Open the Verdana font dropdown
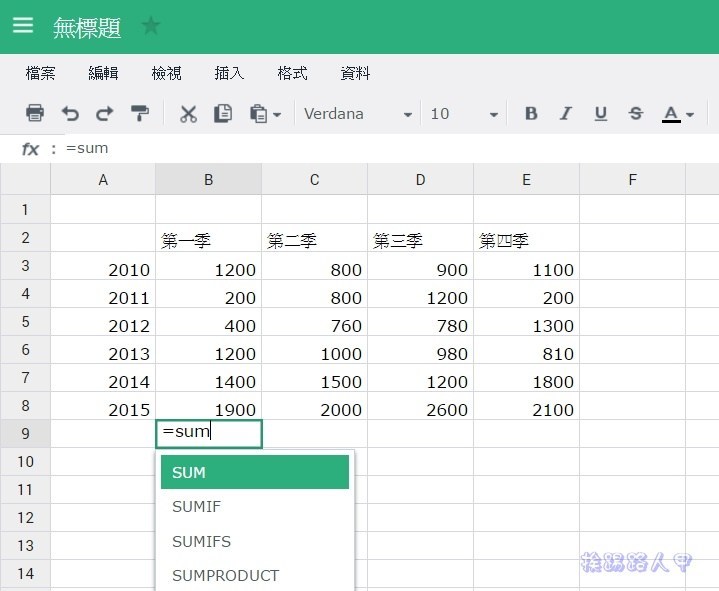 tap(357, 114)
